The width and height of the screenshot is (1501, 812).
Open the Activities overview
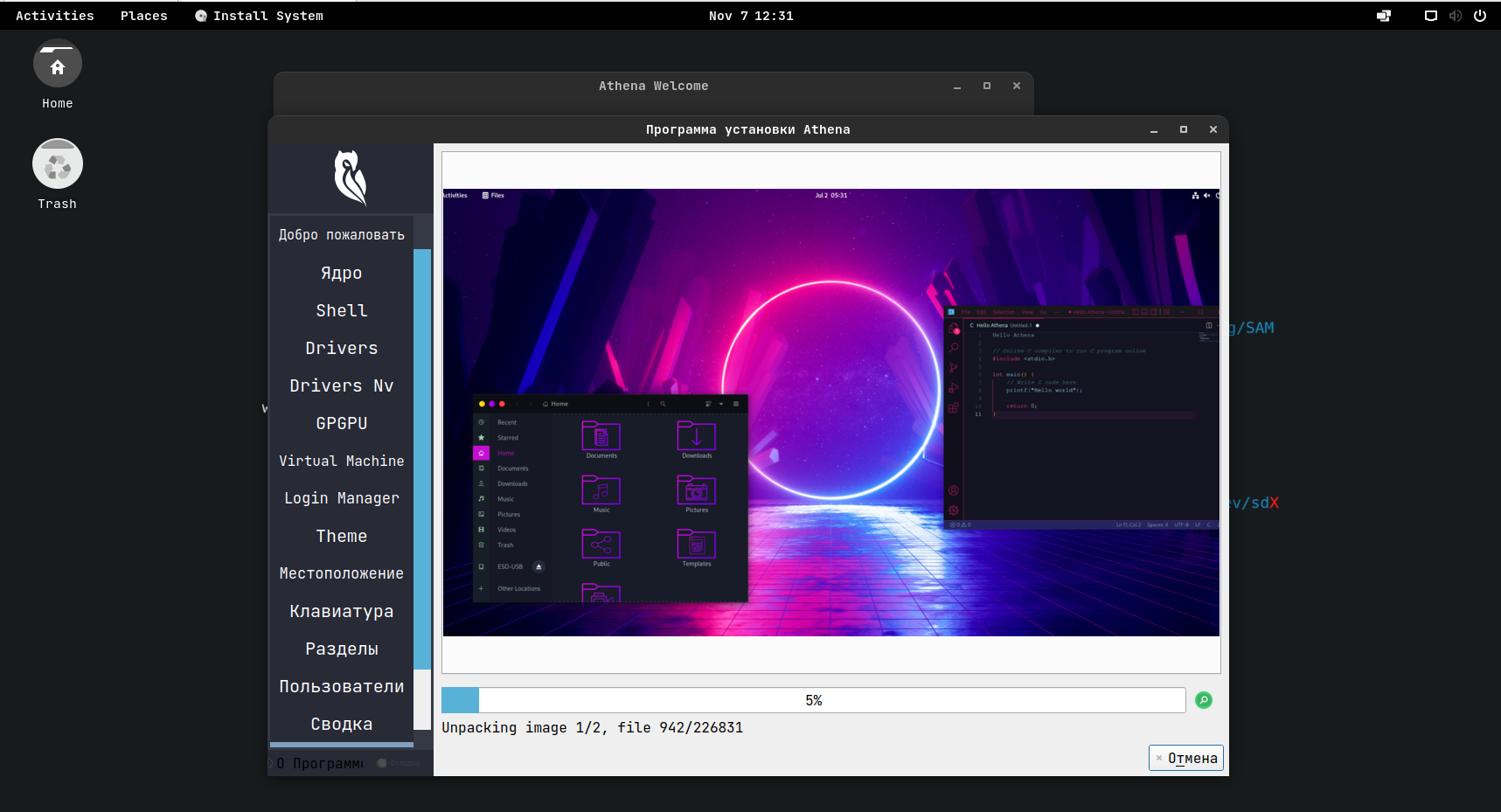pos(54,16)
